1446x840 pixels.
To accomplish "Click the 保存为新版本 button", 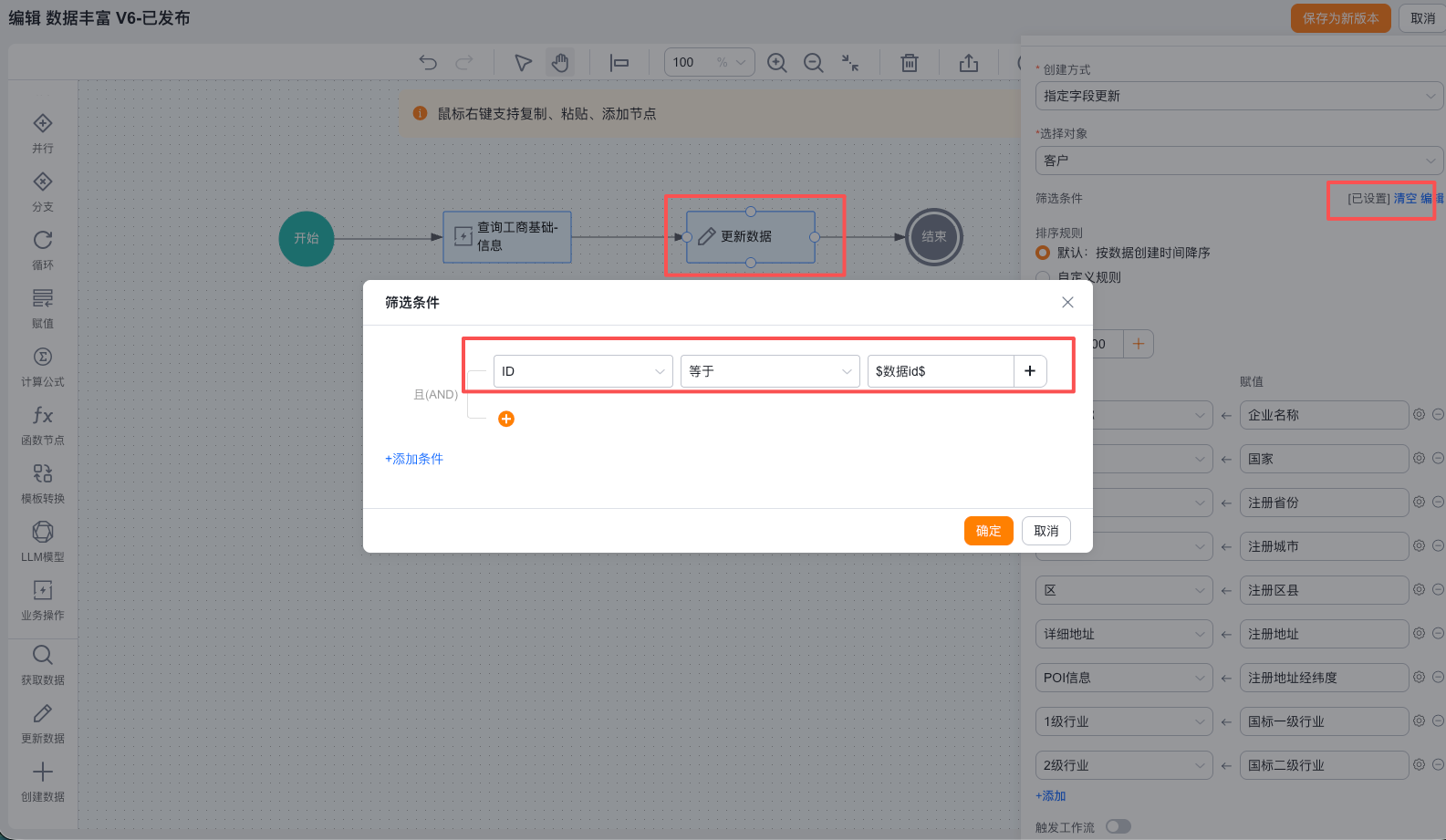I will click(x=1340, y=18).
